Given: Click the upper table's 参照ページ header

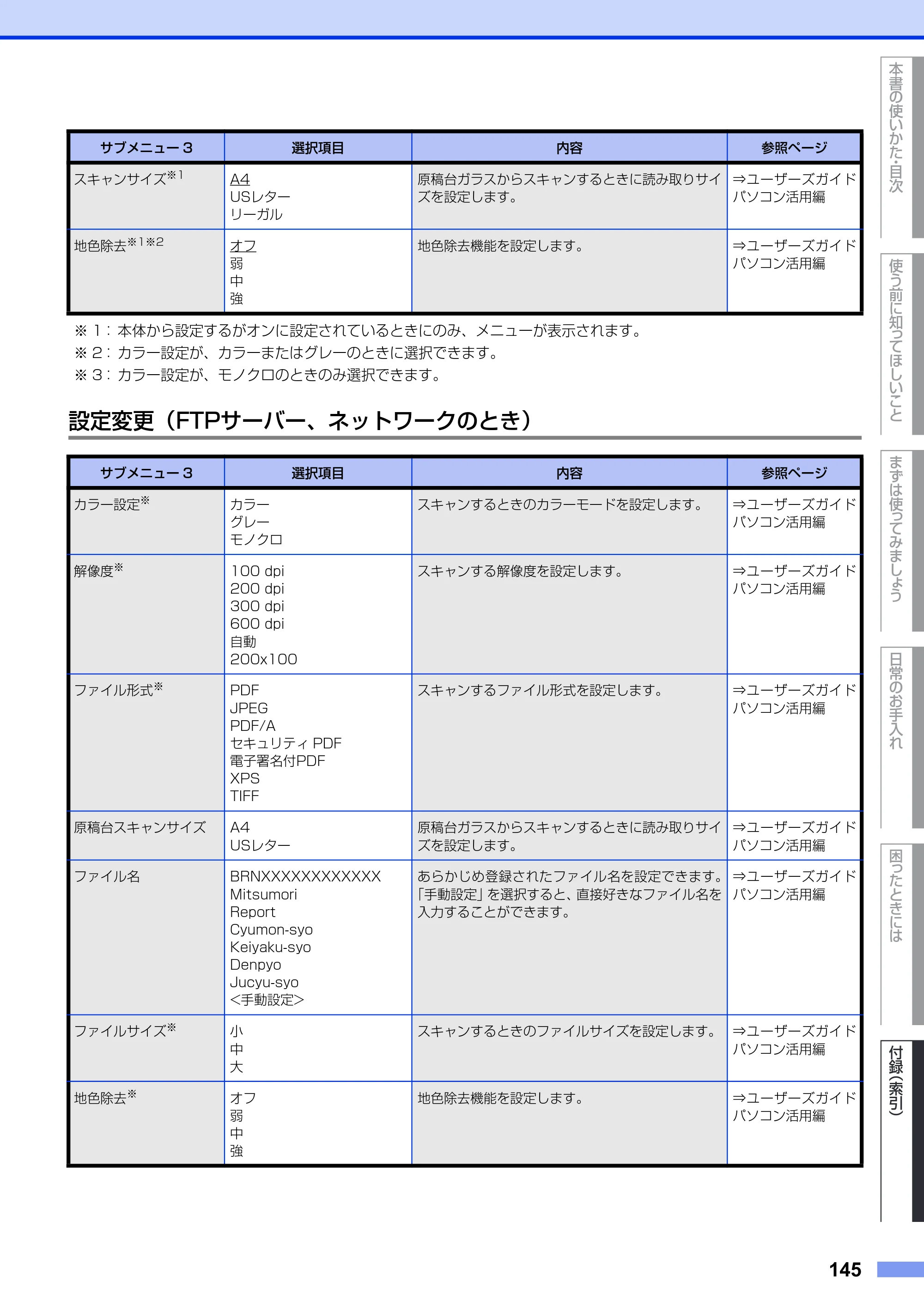Looking at the screenshot, I should (794, 148).
